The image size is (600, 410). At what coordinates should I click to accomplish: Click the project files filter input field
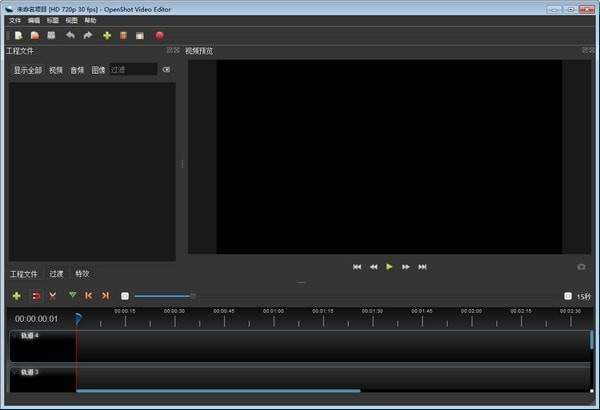tap(132, 70)
